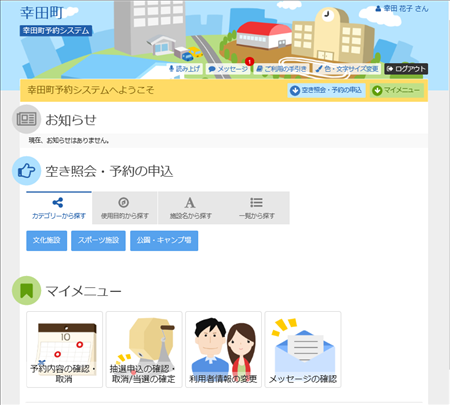Viewport: 450px width, 405px height.
Task: Click the 幸田町 site logo
Action: coord(42,13)
